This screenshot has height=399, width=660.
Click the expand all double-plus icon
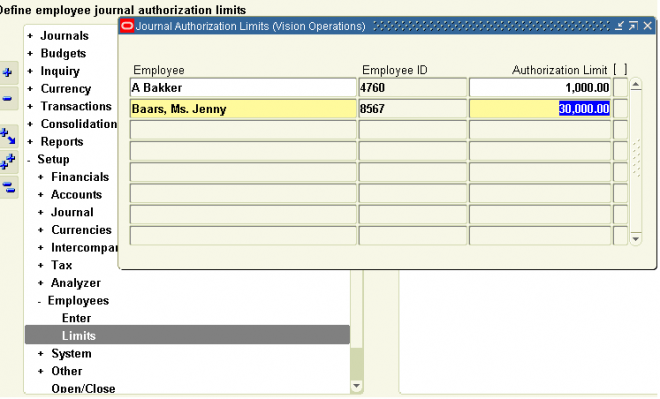[x=8, y=162]
